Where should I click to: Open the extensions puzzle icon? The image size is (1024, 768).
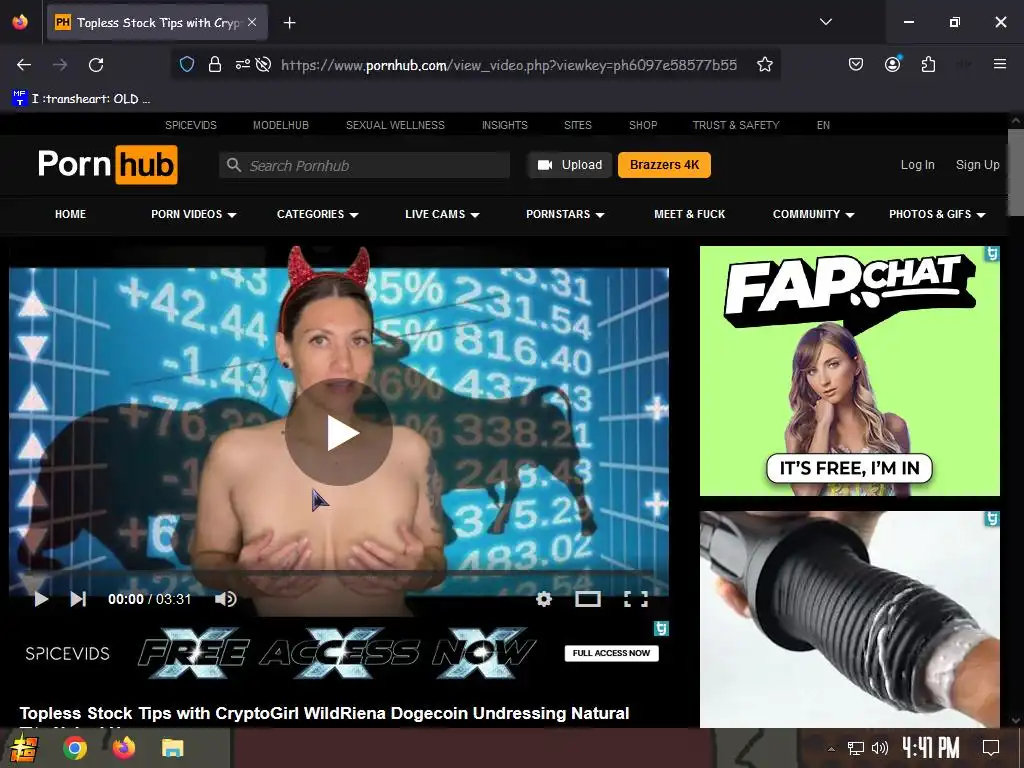[928, 65]
